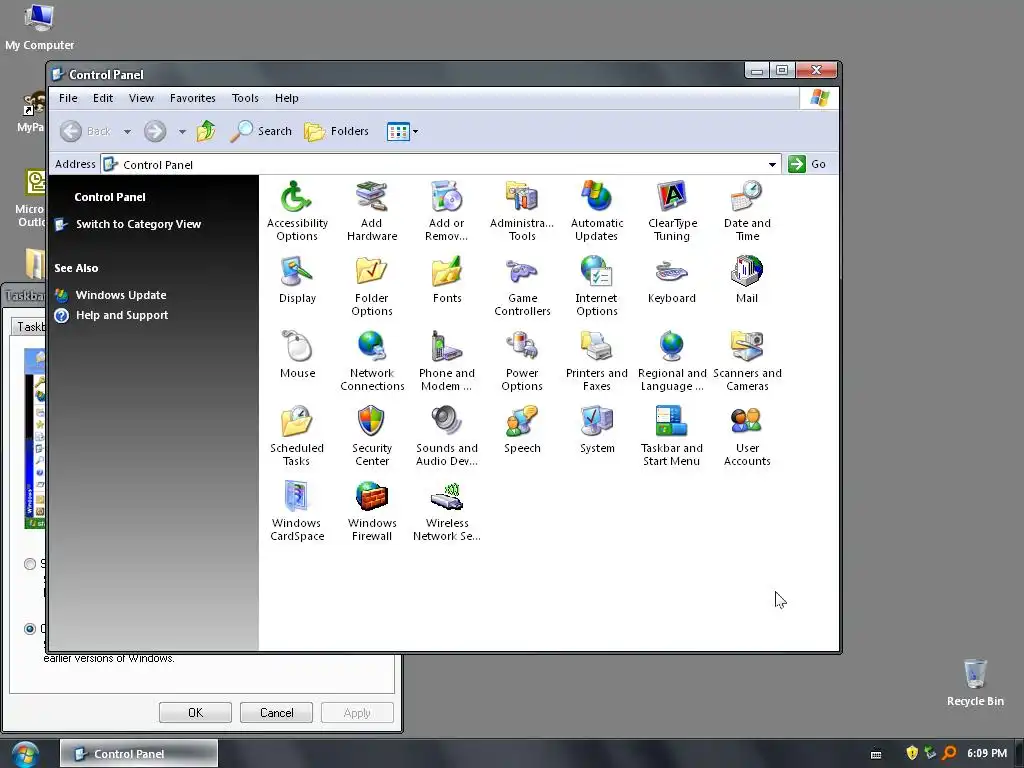The height and width of the screenshot is (768, 1024).
Task: Click the Start button orb
Action: click(24, 754)
